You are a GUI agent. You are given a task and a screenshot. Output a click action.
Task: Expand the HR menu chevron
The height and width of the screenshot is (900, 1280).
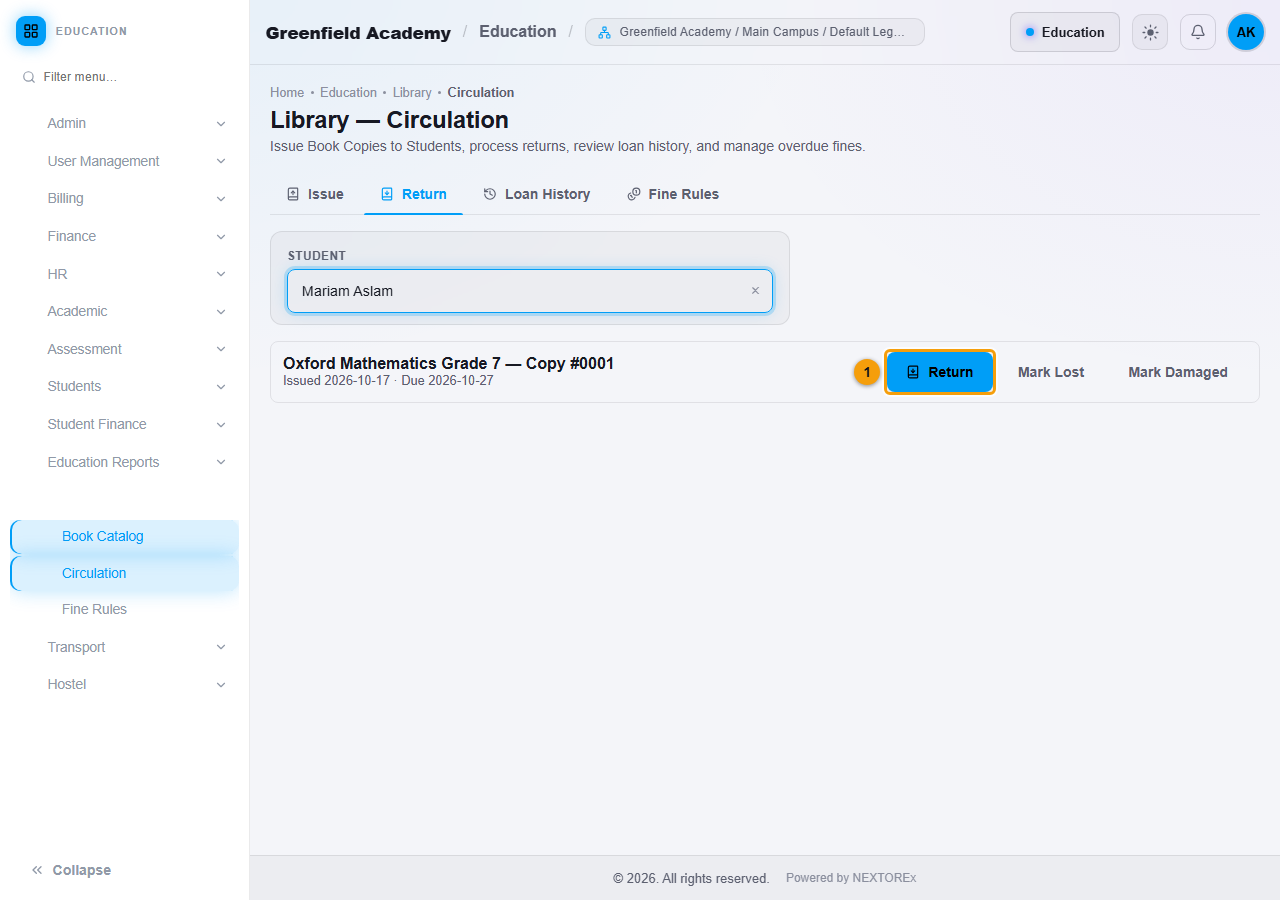221,274
